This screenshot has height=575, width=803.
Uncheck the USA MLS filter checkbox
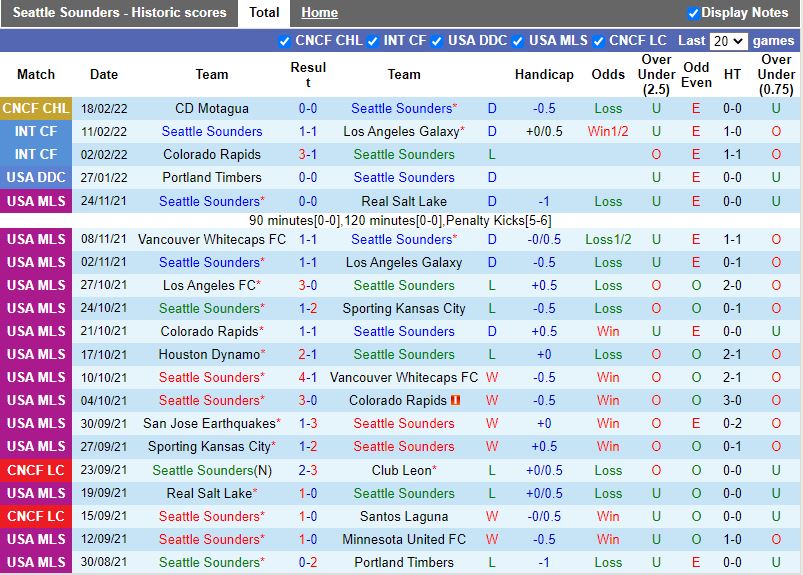tap(518, 41)
